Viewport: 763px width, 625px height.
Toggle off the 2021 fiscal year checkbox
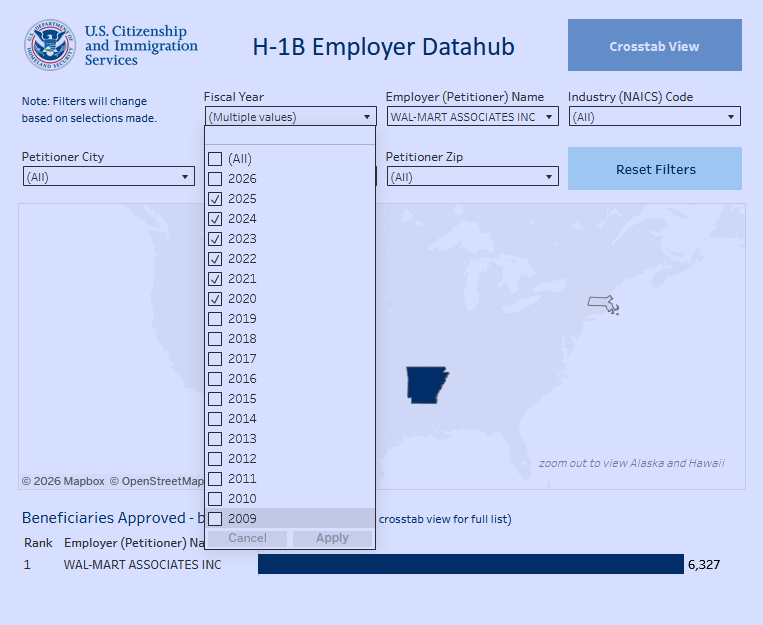tap(215, 279)
